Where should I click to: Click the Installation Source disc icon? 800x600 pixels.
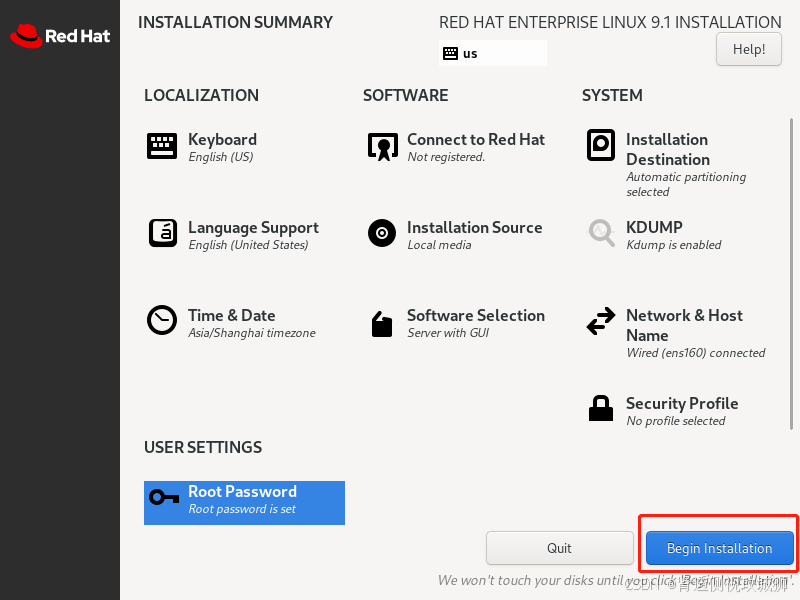point(382,233)
